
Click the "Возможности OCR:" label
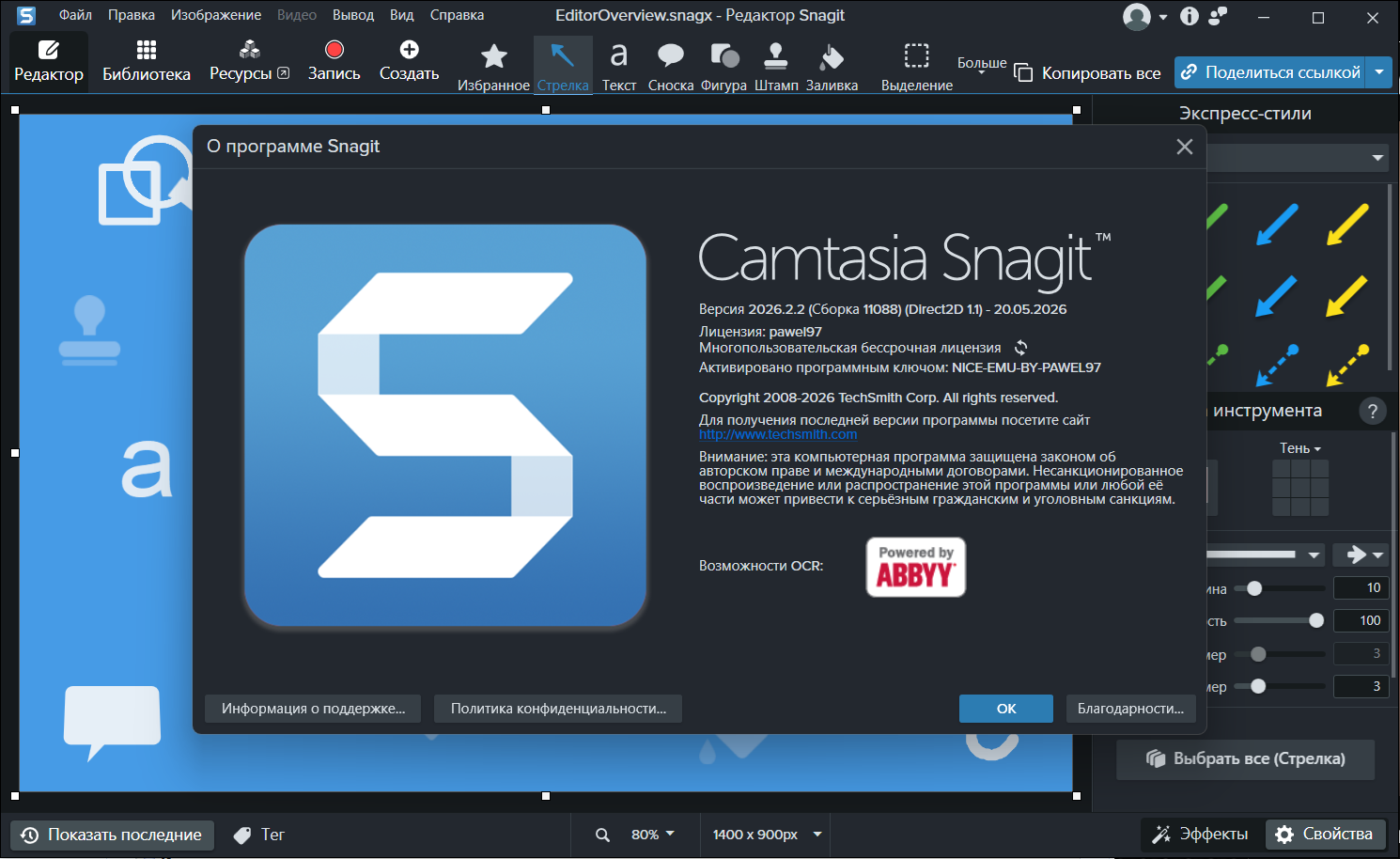click(761, 566)
